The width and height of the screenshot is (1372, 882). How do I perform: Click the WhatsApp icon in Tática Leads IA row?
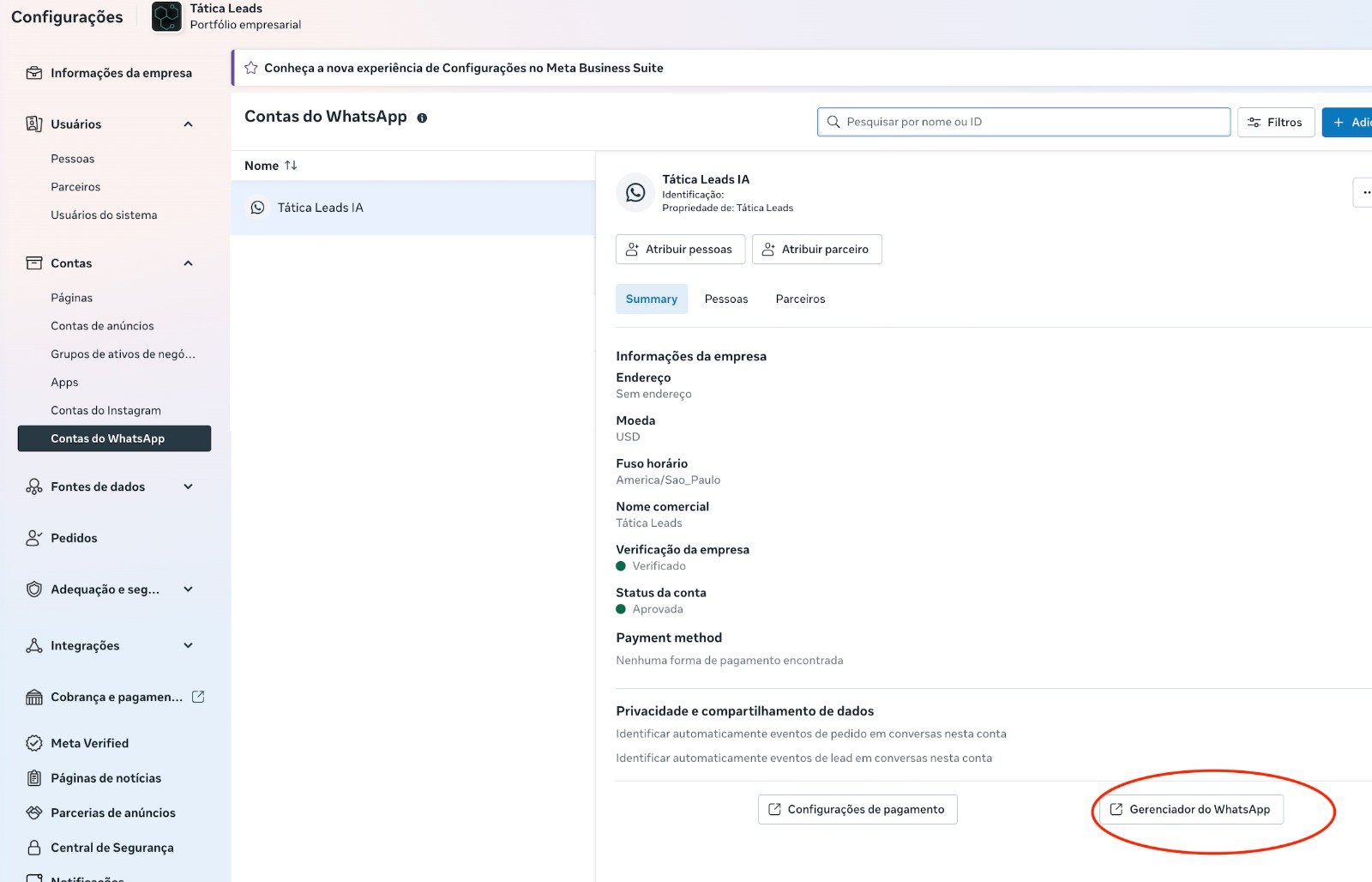coord(257,208)
